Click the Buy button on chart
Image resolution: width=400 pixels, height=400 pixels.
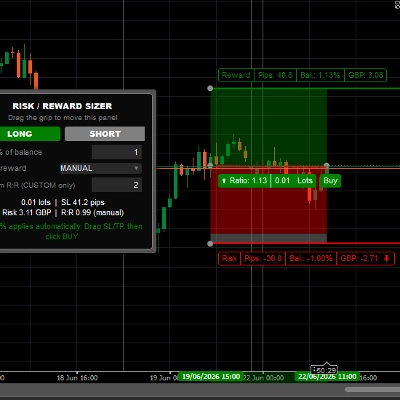tap(330, 181)
